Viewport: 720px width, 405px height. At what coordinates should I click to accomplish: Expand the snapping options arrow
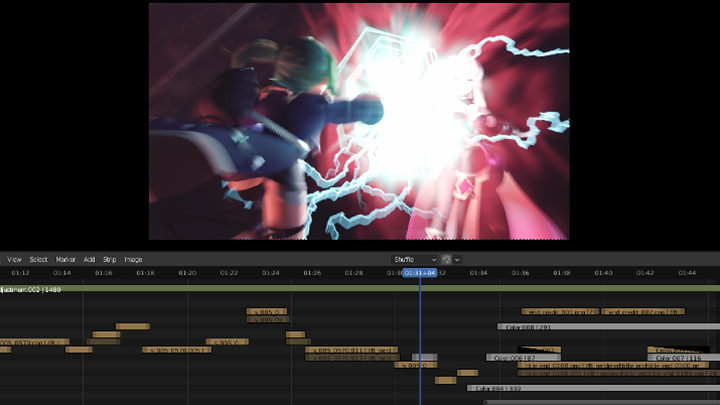point(457,259)
